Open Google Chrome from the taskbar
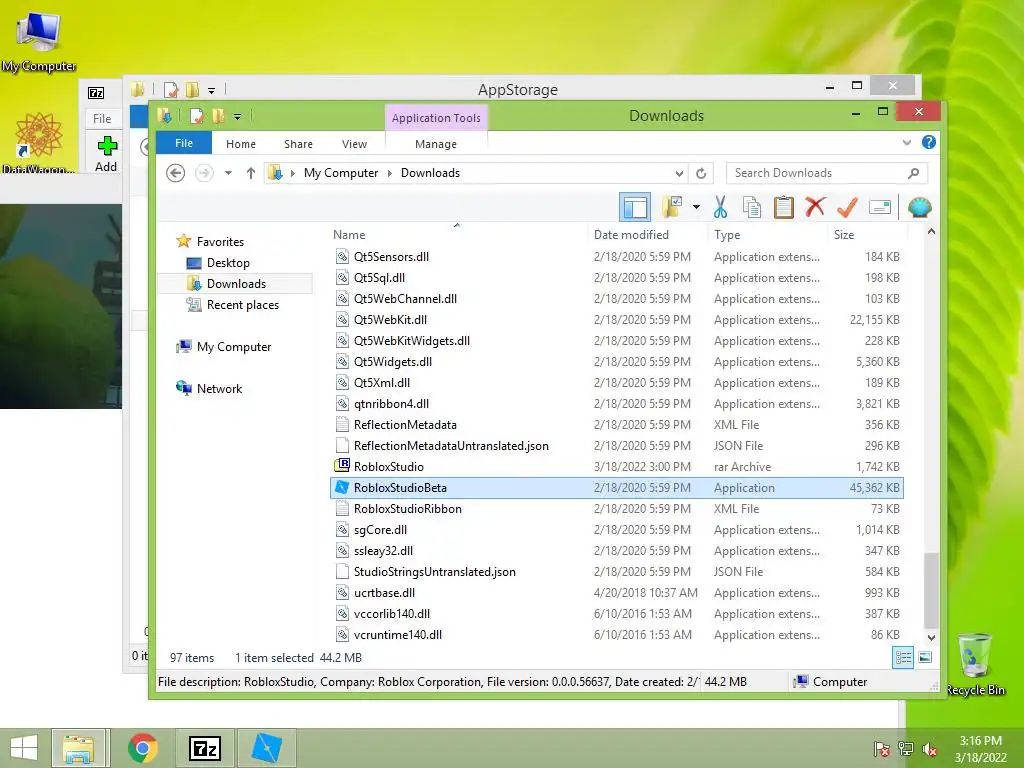The height and width of the screenshot is (768, 1024). coord(143,748)
